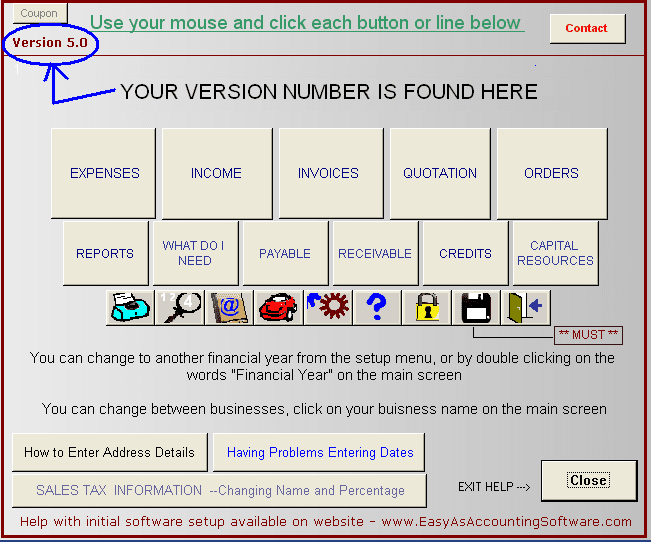The width and height of the screenshot is (651, 542).
Task: Select the INVOICES button
Action: pyautogui.click(x=328, y=173)
